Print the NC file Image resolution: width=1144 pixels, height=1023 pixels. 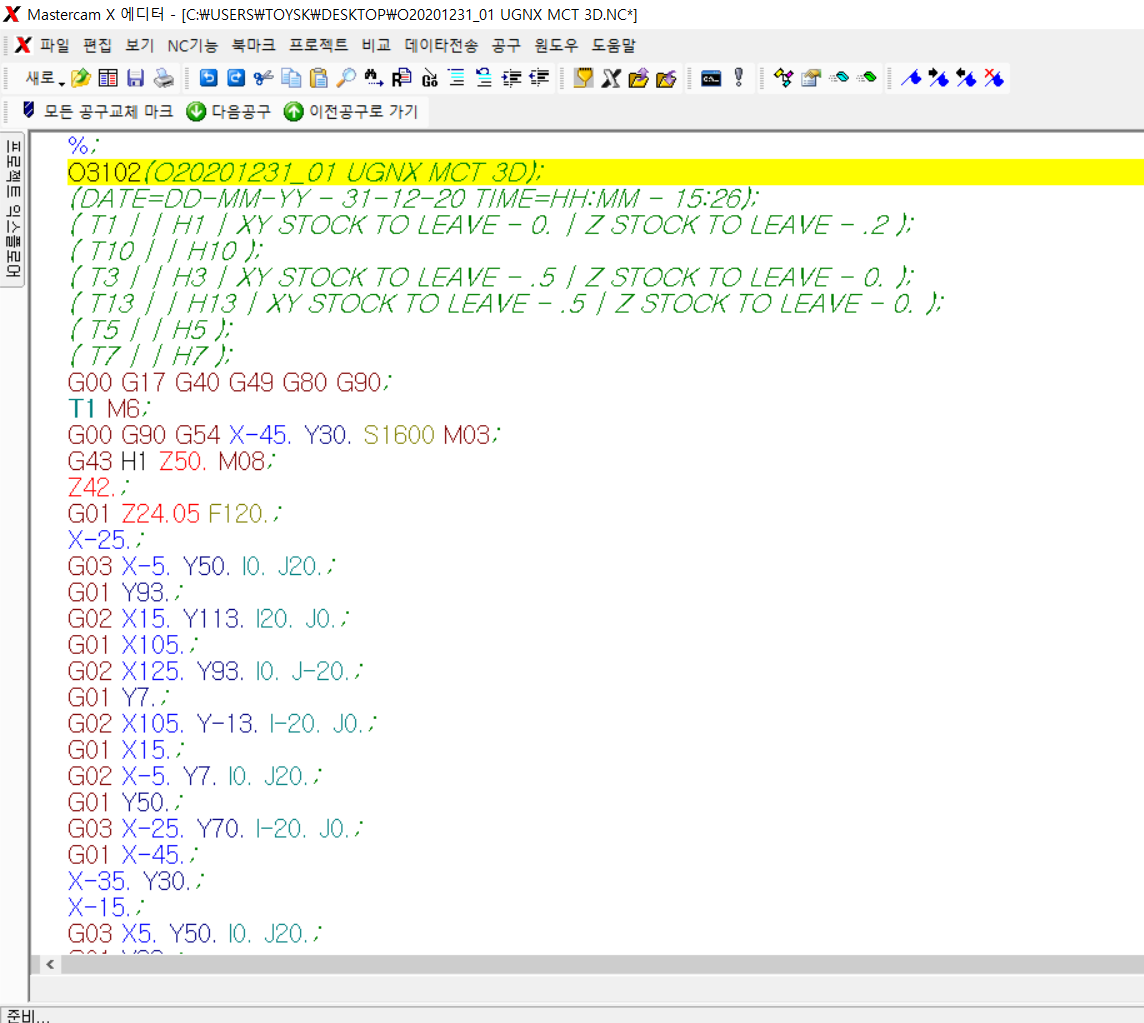[164, 78]
